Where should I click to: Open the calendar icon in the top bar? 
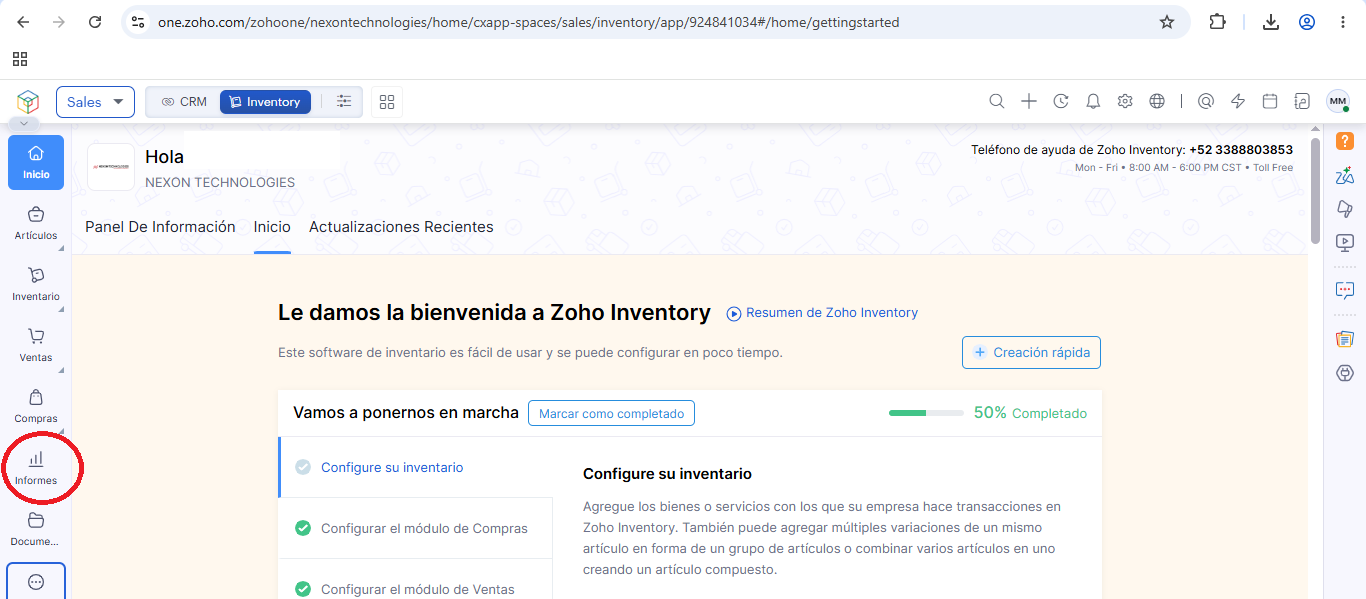coord(1270,101)
